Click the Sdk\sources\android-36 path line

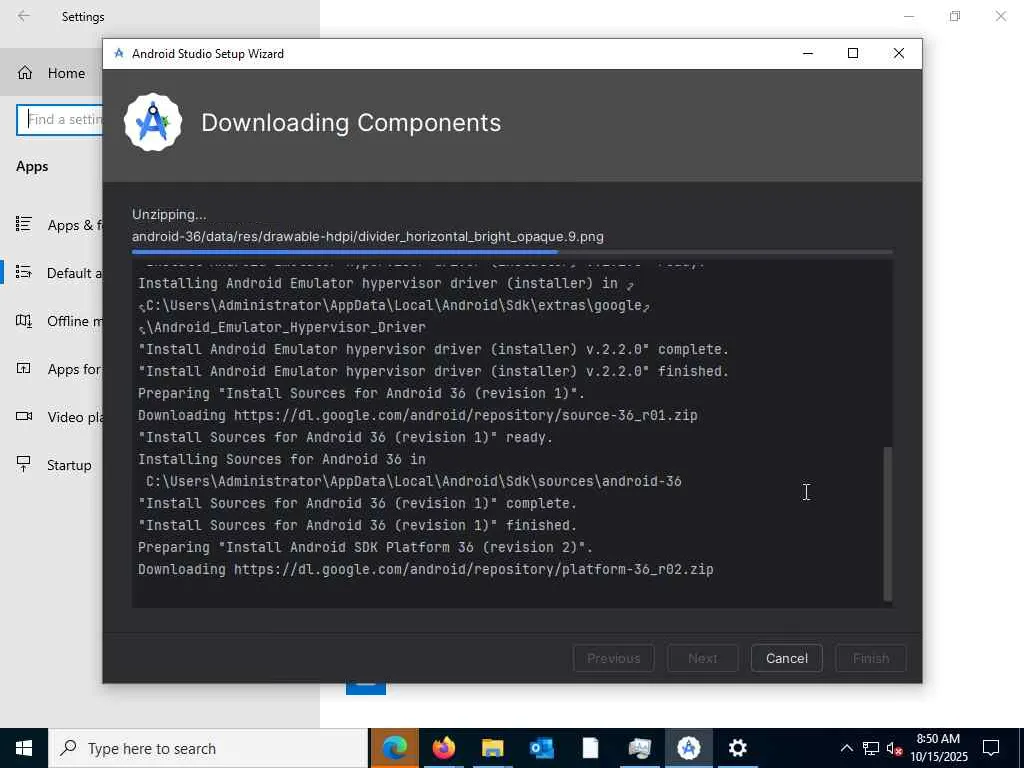click(413, 481)
